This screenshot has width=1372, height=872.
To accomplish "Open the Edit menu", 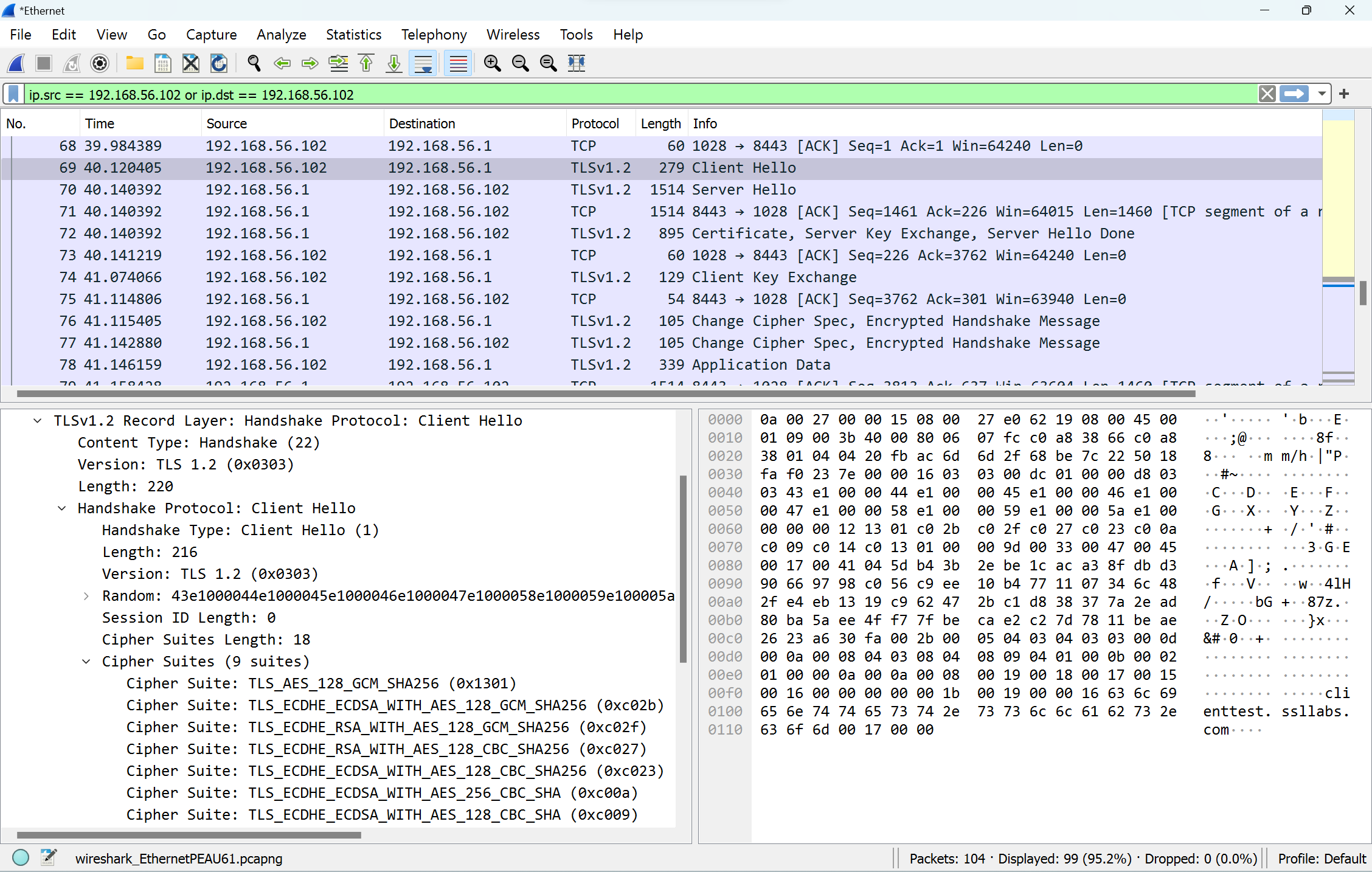I will 64,35.
